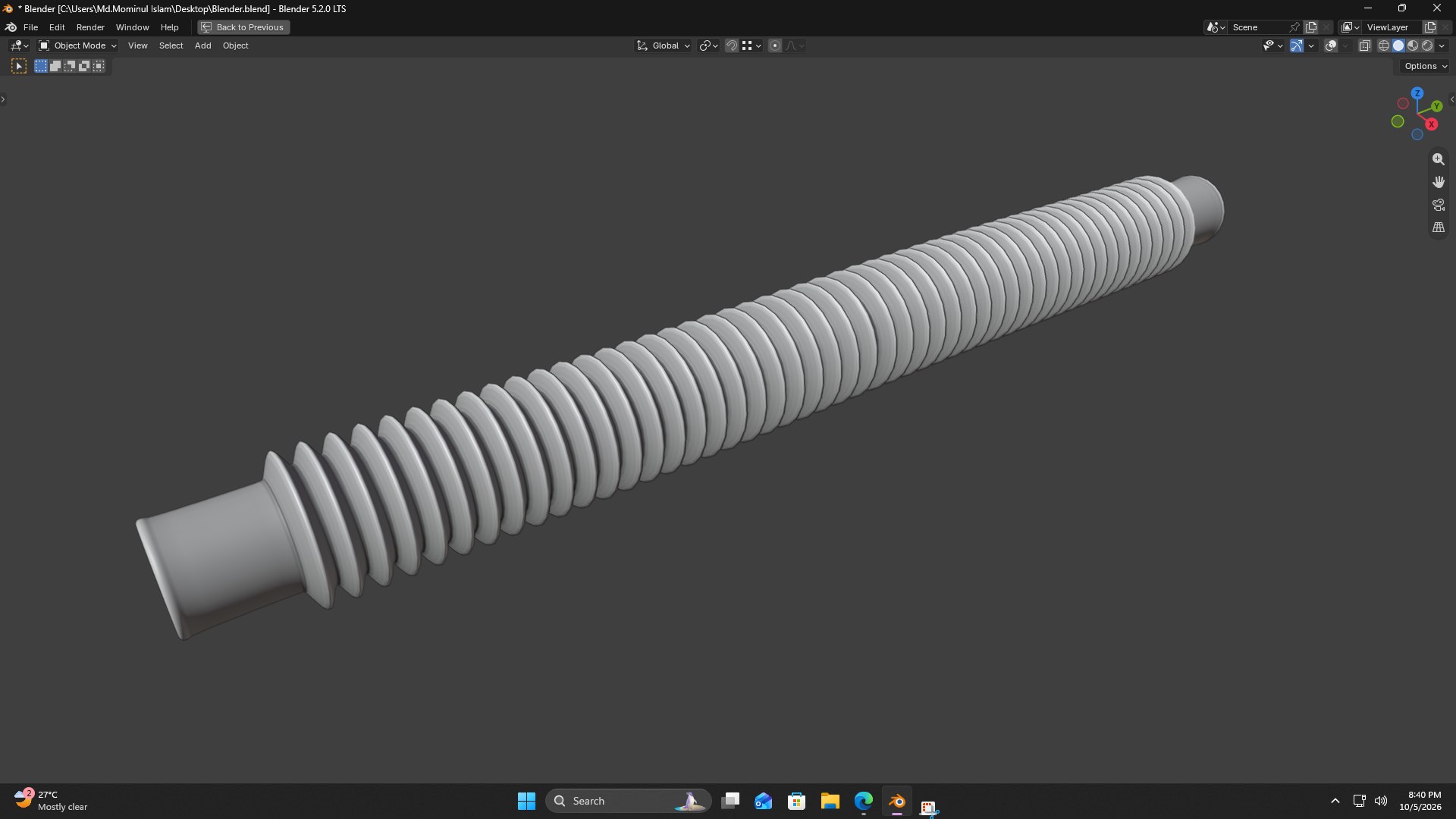1456x819 pixels.
Task: Pin the scene with the pin icon
Action: pyautogui.click(x=1294, y=27)
